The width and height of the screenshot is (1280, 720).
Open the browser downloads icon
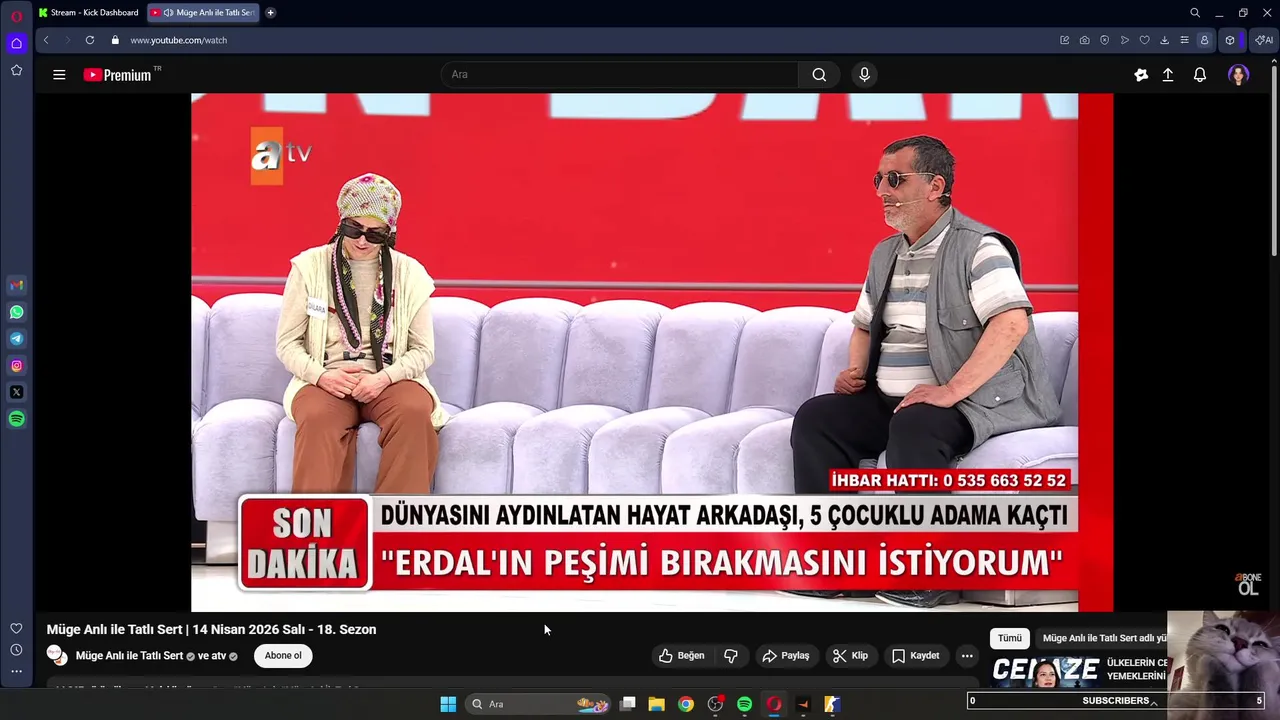1165,40
